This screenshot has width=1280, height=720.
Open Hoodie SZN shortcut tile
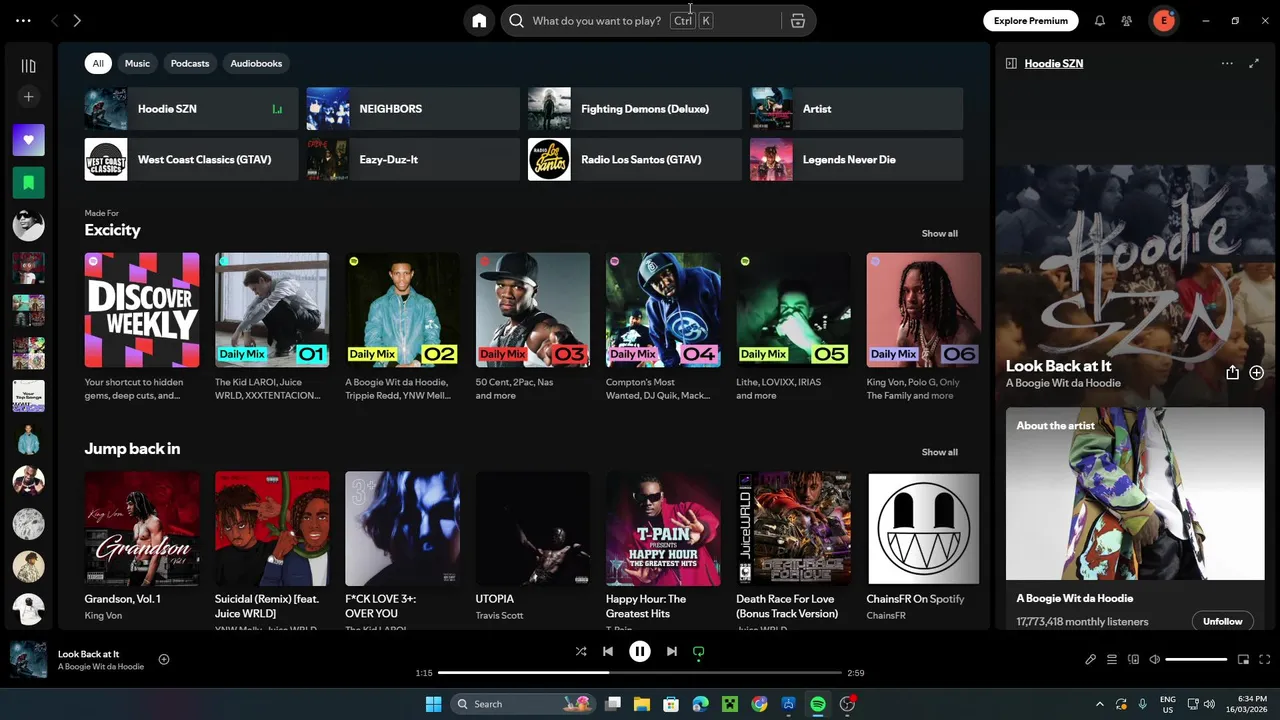pyautogui.click(x=191, y=109)
